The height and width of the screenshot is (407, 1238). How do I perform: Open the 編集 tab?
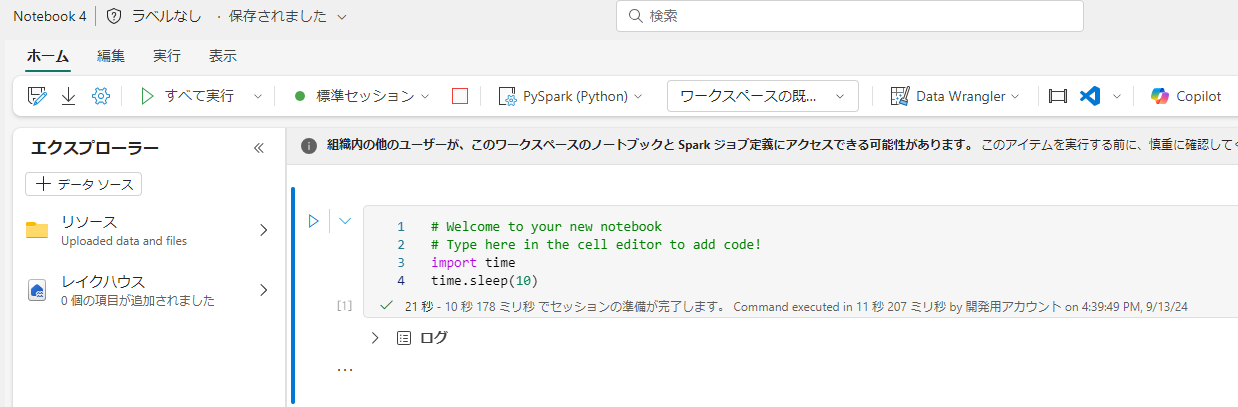[x=111, y=56]
